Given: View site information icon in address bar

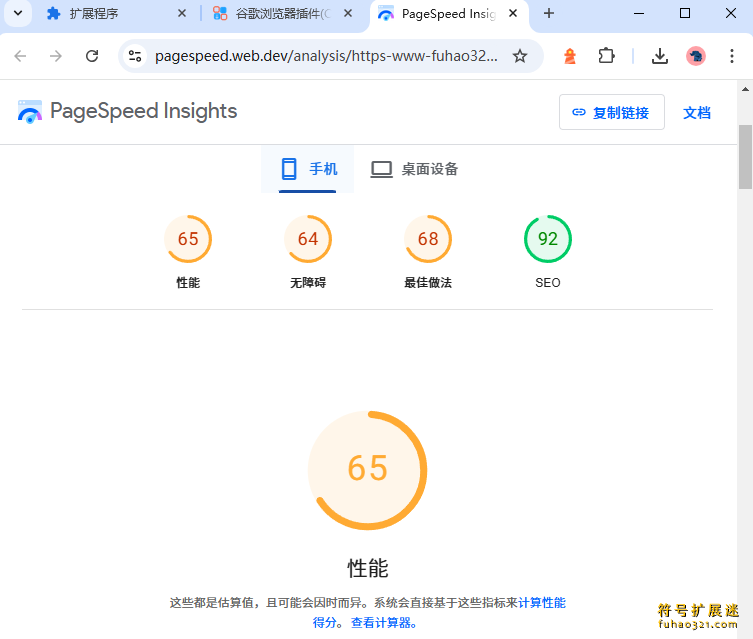Looking at the screenshot, I should 135,56.
